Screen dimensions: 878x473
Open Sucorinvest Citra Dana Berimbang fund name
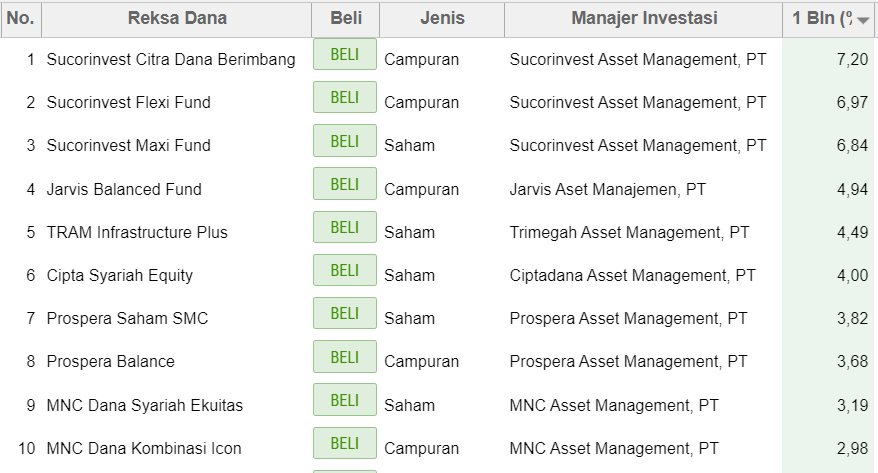tap(171, 59)
